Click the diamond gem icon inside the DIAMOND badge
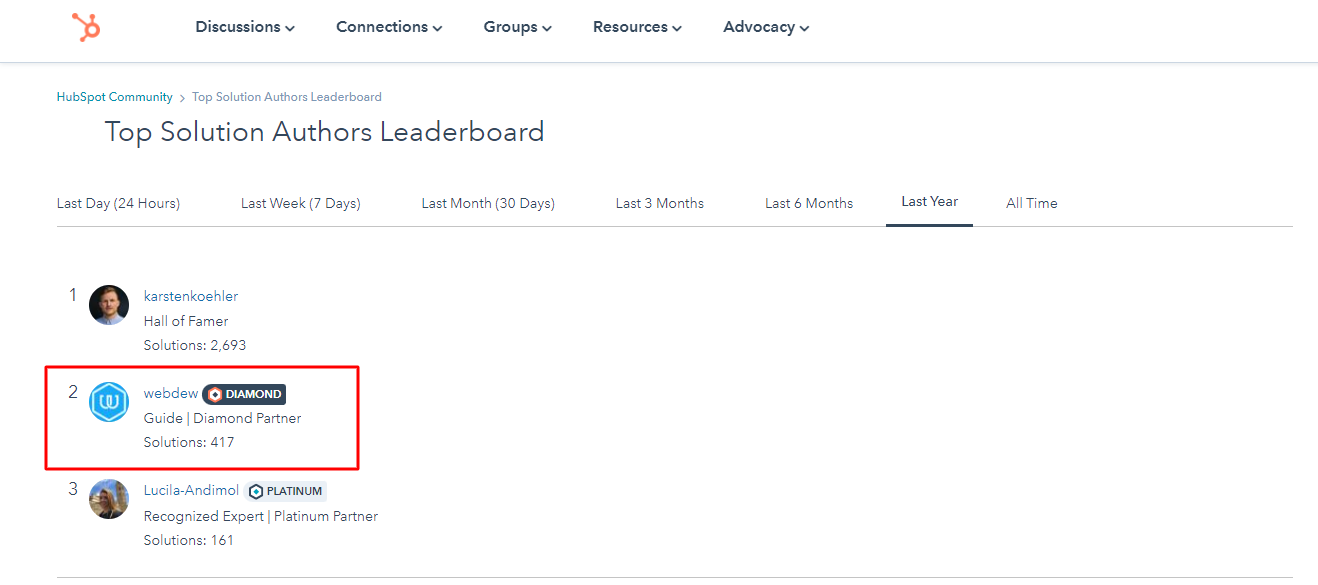Viewport: 1318px width, 585px height. click(214, 394)
